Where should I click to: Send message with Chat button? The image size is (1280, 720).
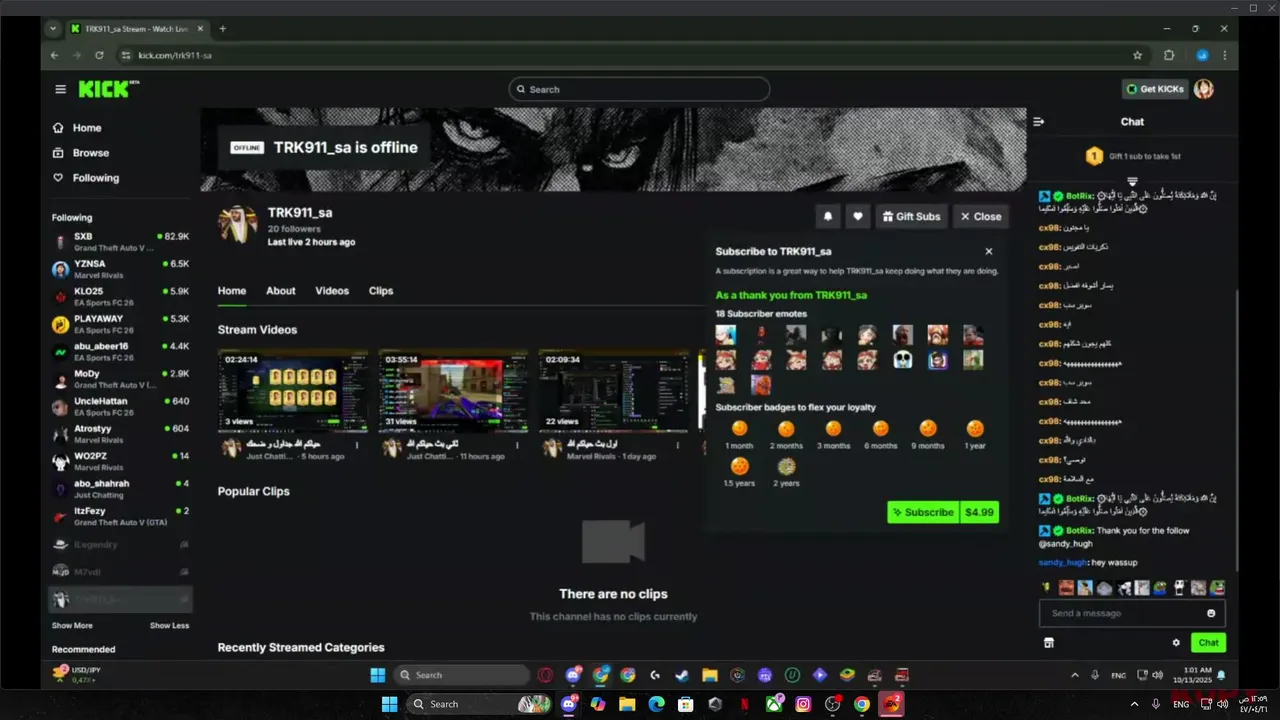tap(1209, 643)
